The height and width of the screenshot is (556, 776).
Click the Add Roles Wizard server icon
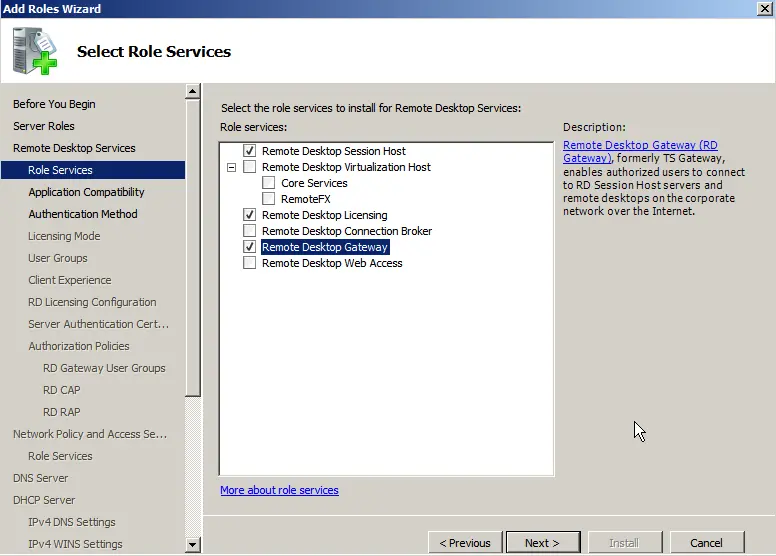click(x=35, y=51)
